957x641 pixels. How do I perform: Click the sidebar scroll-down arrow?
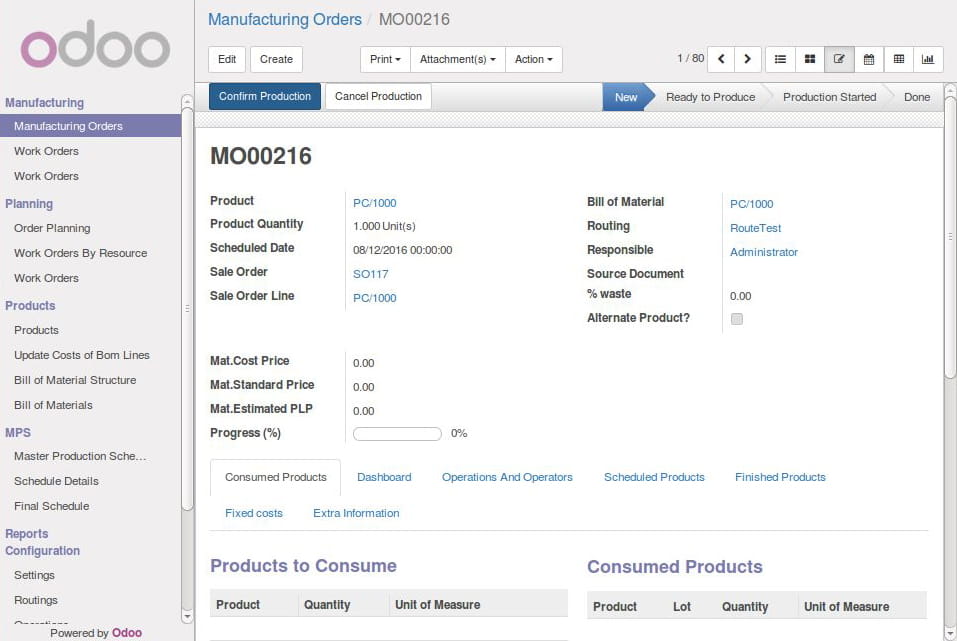[x=187, y=617]
